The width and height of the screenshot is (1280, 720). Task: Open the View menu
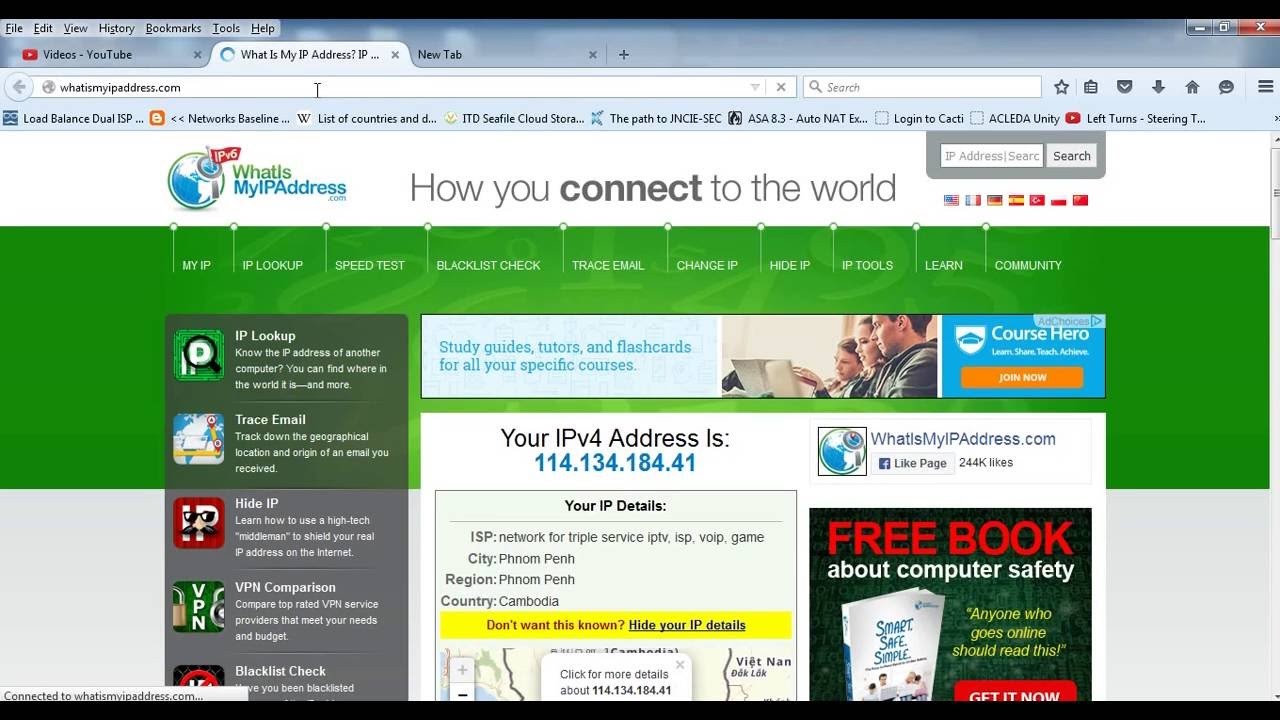click(75, 28)
